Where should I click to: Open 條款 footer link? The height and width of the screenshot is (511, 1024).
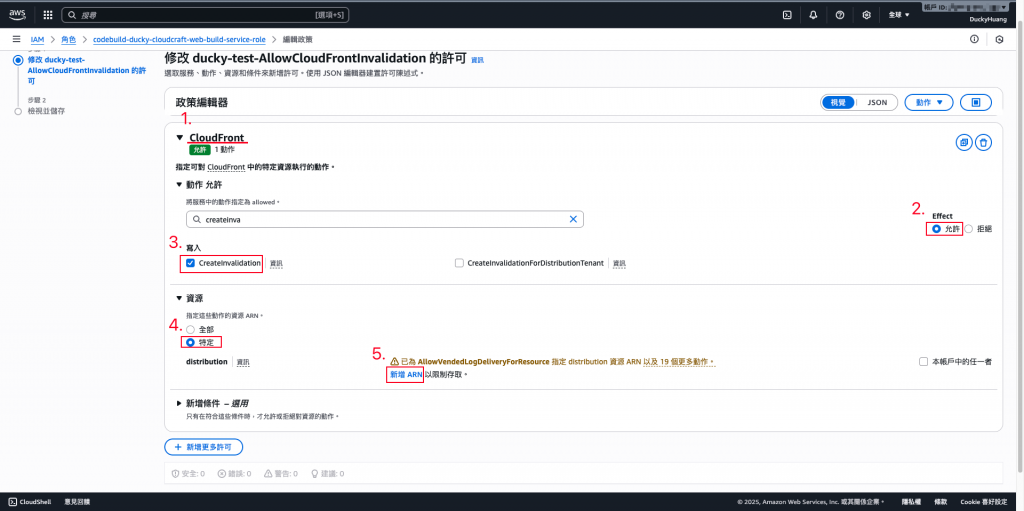tap(938, 502)
